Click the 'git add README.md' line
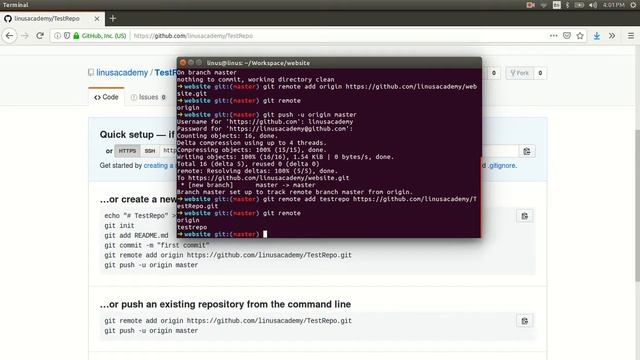640x360 pixels. click(x=136, y=236)
